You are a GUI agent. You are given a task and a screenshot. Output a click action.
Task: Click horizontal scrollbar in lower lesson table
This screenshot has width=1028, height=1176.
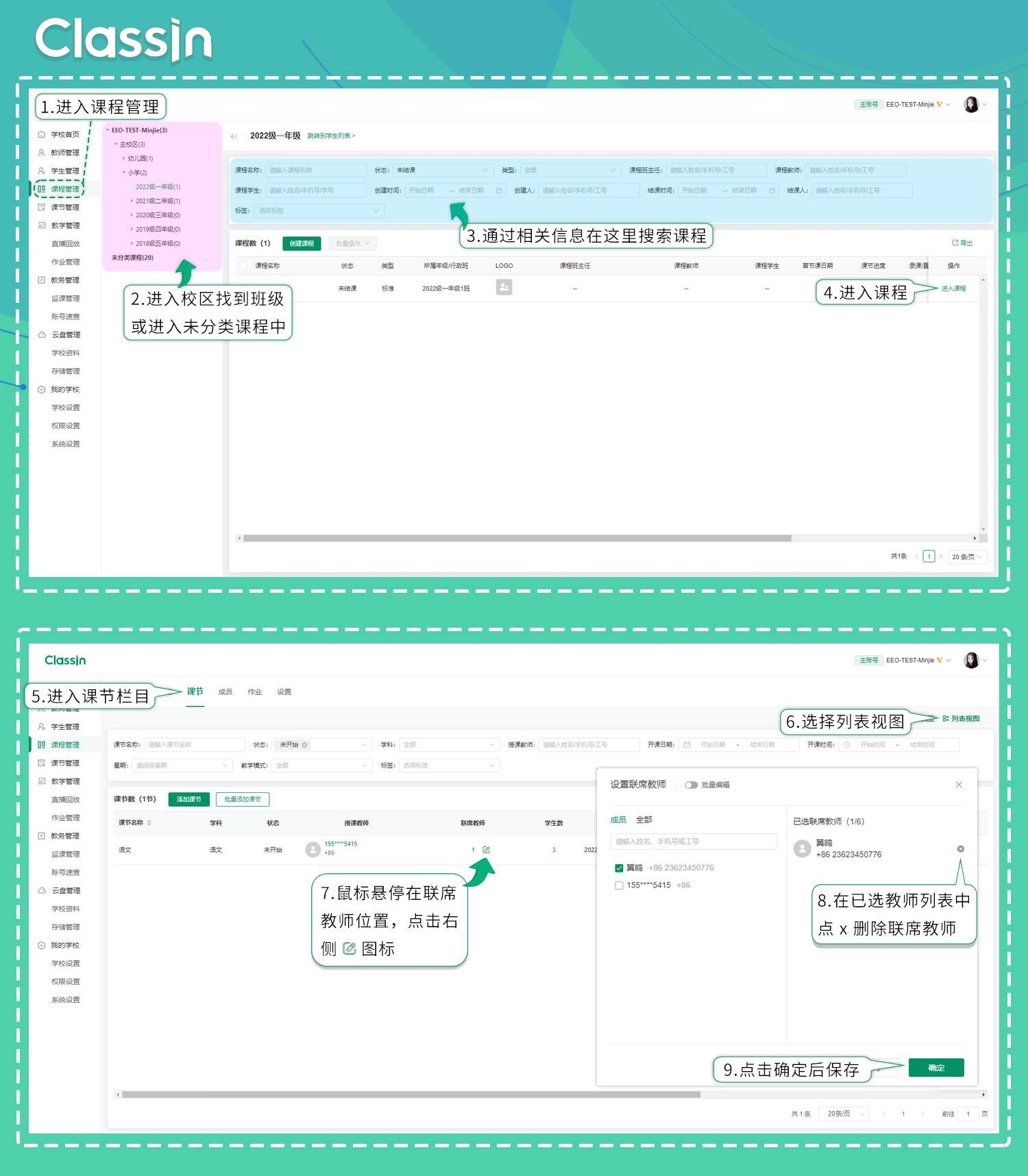click(x=411, y=1094)
